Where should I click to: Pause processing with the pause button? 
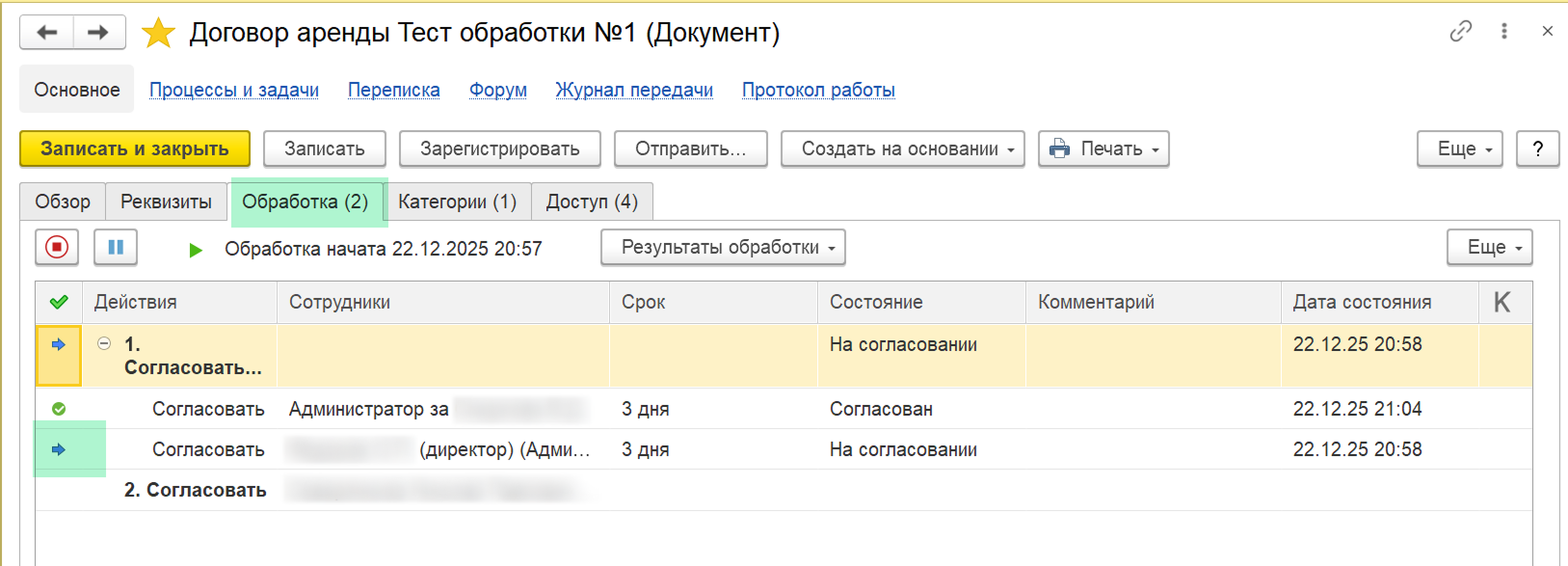116,248
